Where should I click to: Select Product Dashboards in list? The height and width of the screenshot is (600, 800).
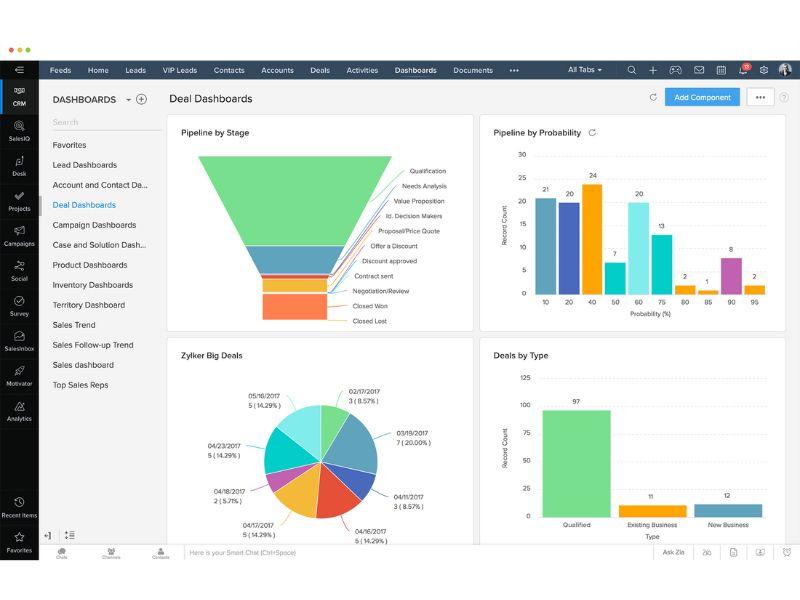point(90,265)
